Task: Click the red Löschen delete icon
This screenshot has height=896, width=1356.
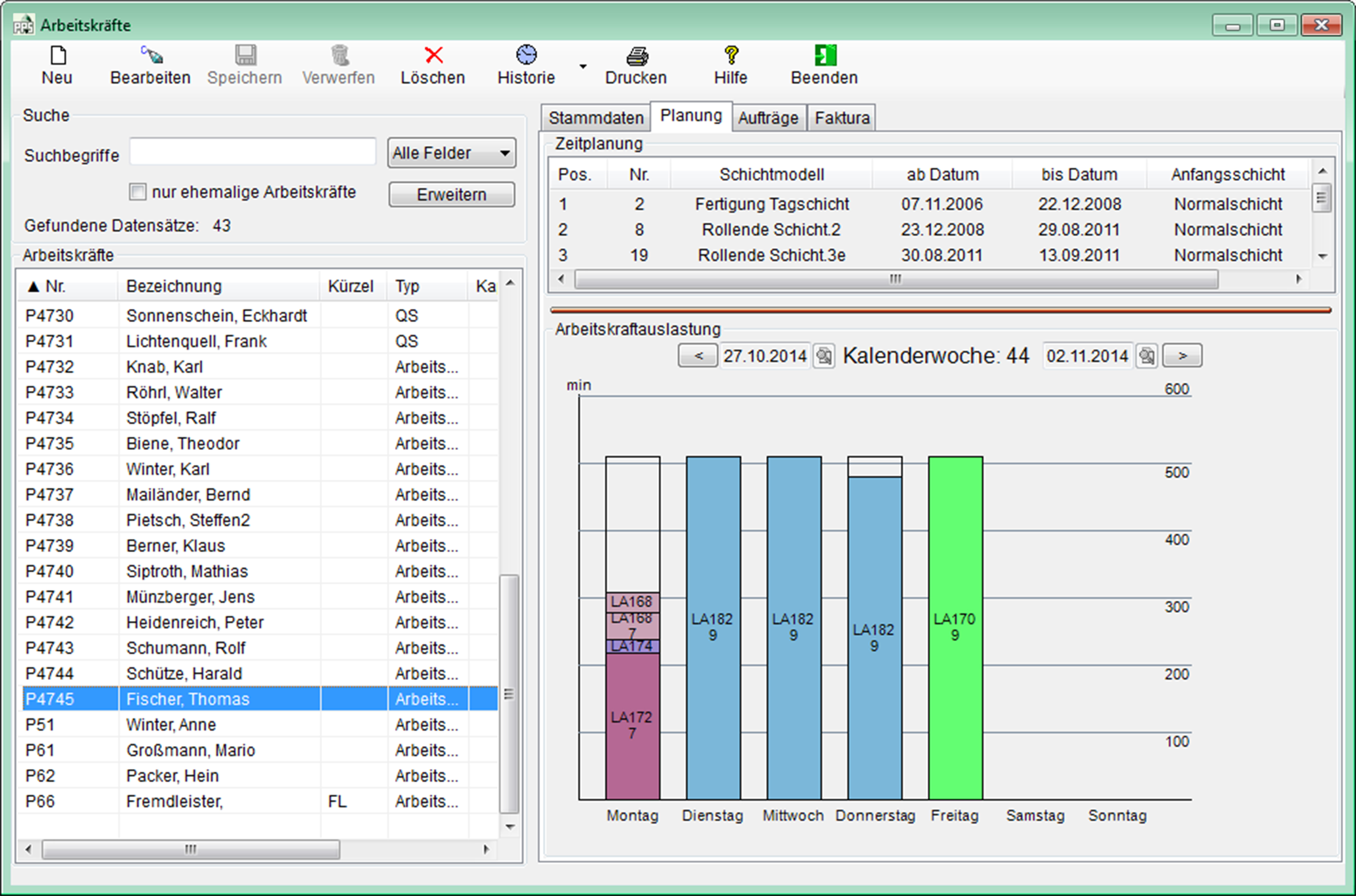Action: 434,56
